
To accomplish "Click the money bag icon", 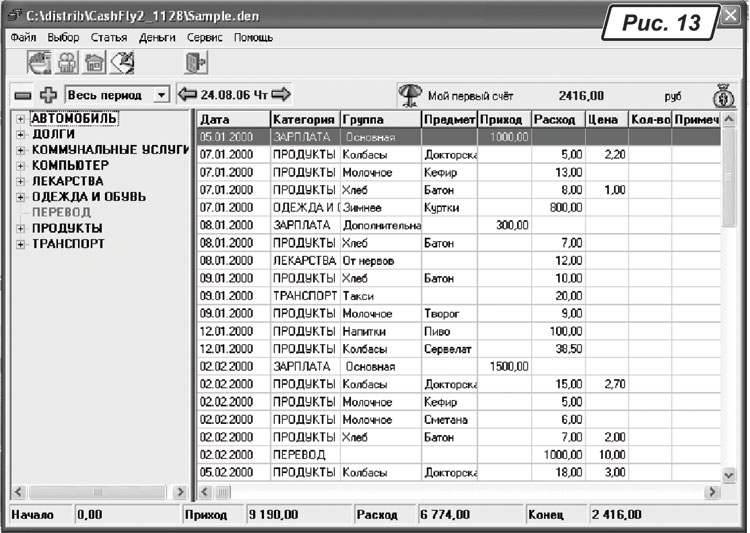I will tap(725, 95).
